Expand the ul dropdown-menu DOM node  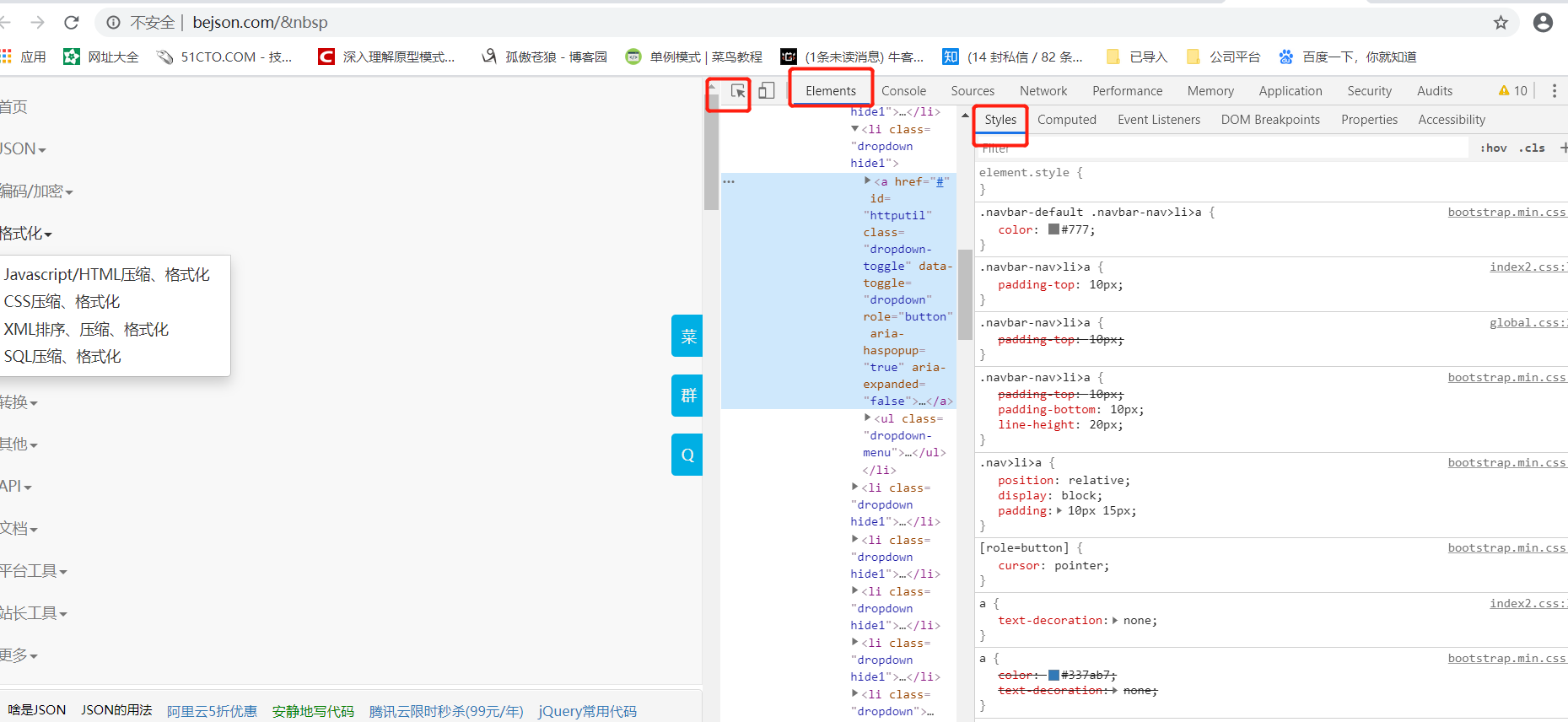pyautogui.click(x=867, y=418)
